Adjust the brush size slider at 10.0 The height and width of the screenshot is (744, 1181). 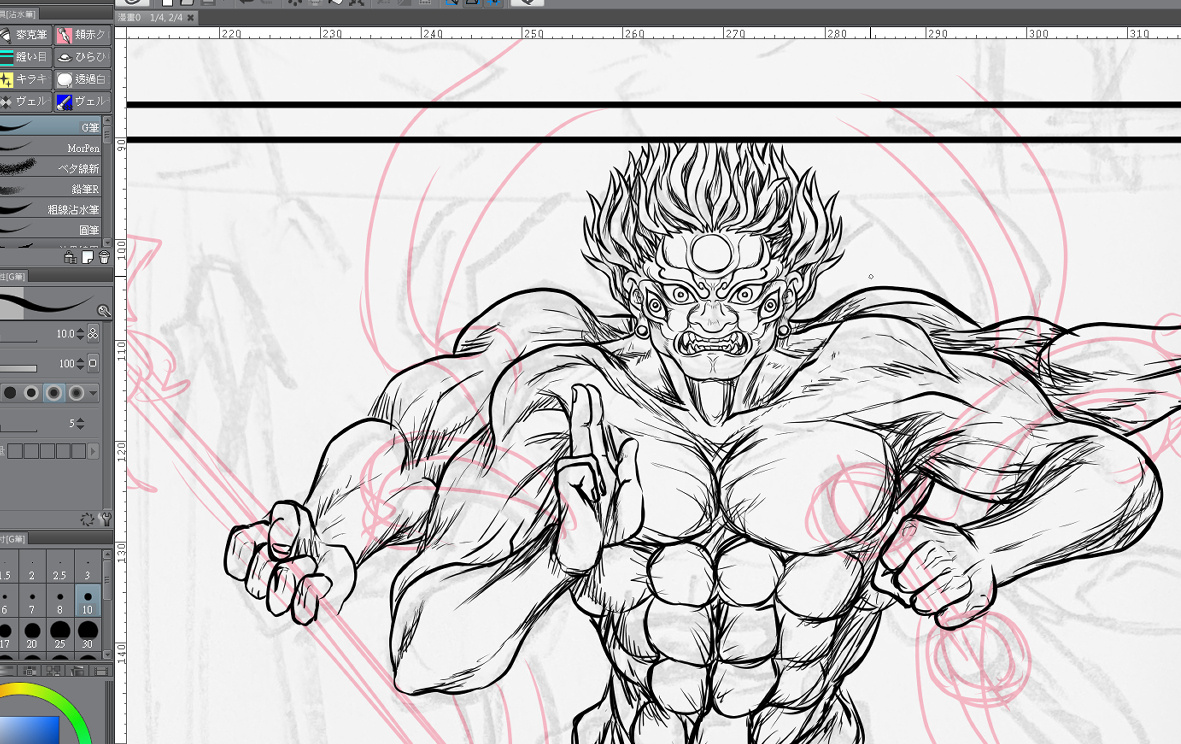19,342
